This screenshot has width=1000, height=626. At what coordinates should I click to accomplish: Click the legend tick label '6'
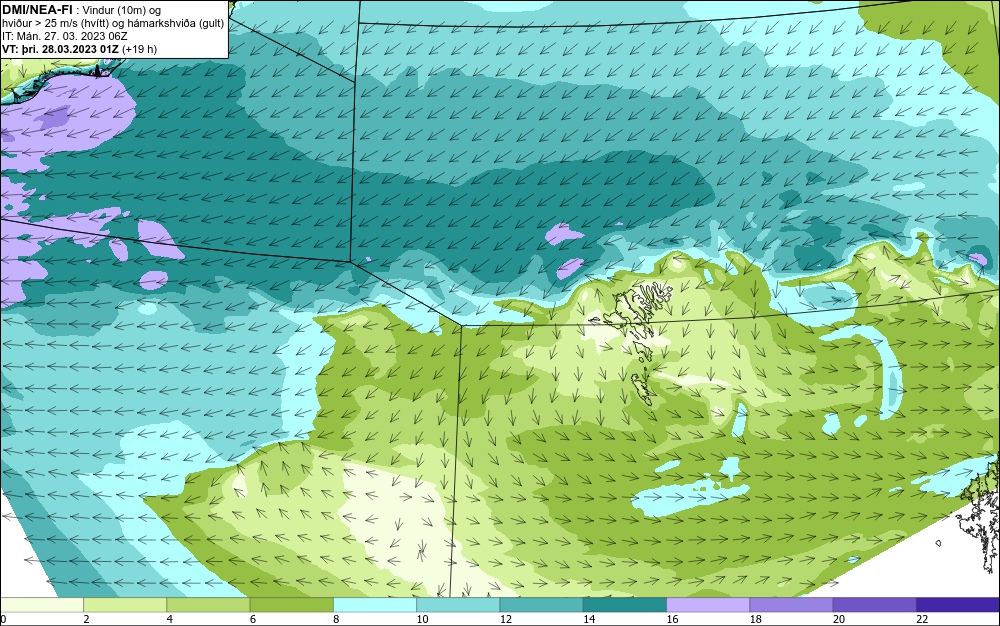(x=253, y=619)
